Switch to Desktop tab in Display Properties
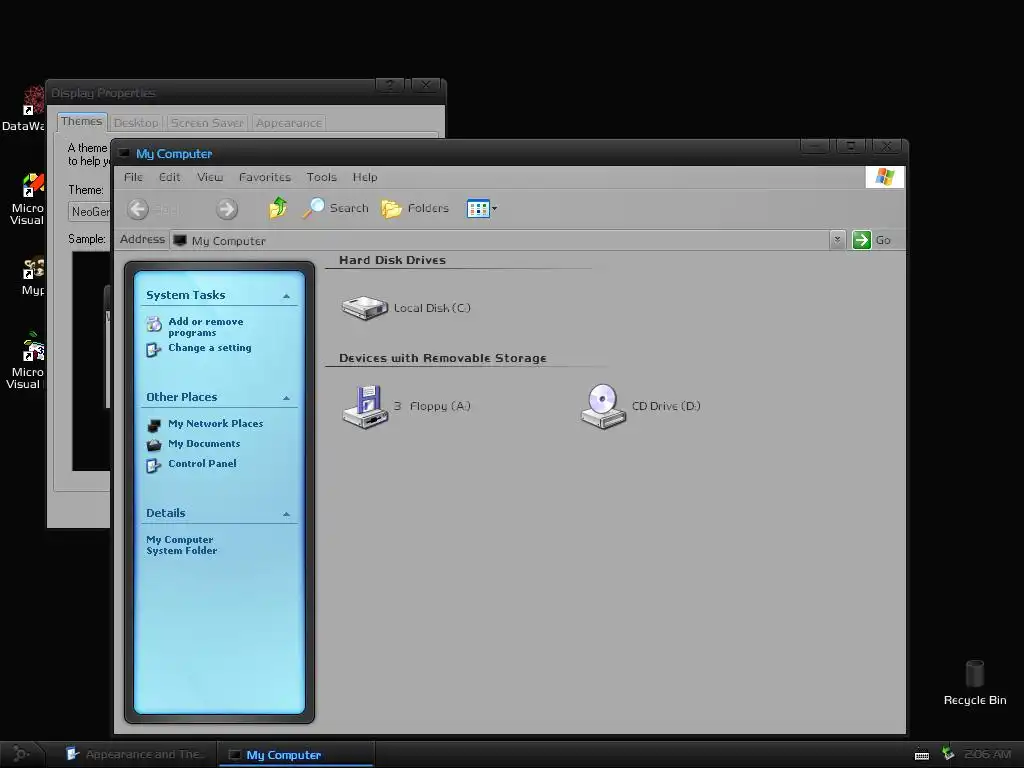 136,123
